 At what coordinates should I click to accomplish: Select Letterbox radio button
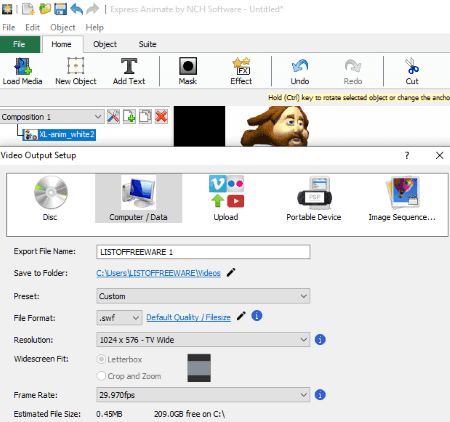[x=101, y=359]
